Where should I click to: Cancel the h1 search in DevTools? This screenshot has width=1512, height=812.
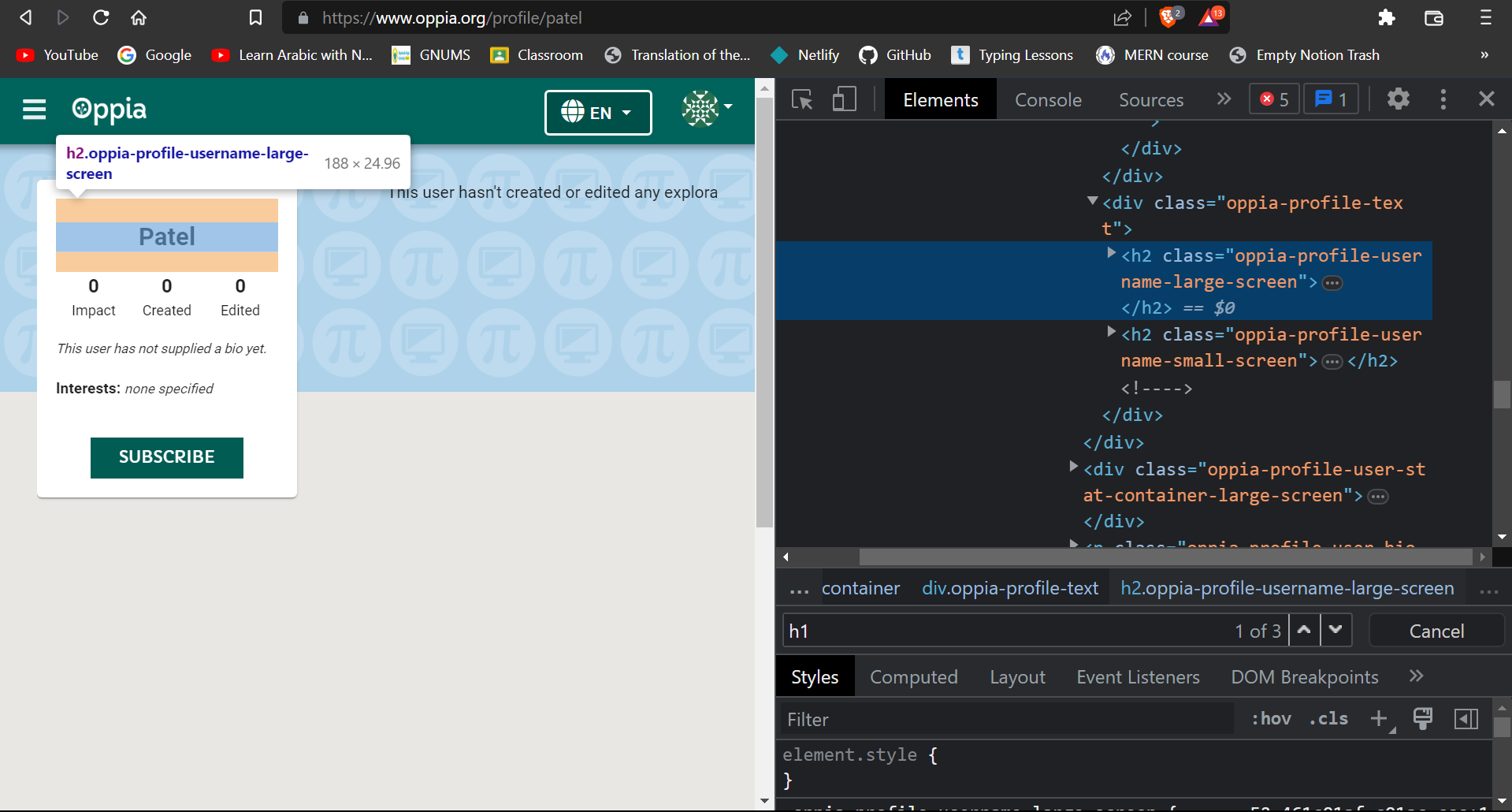1436,631
